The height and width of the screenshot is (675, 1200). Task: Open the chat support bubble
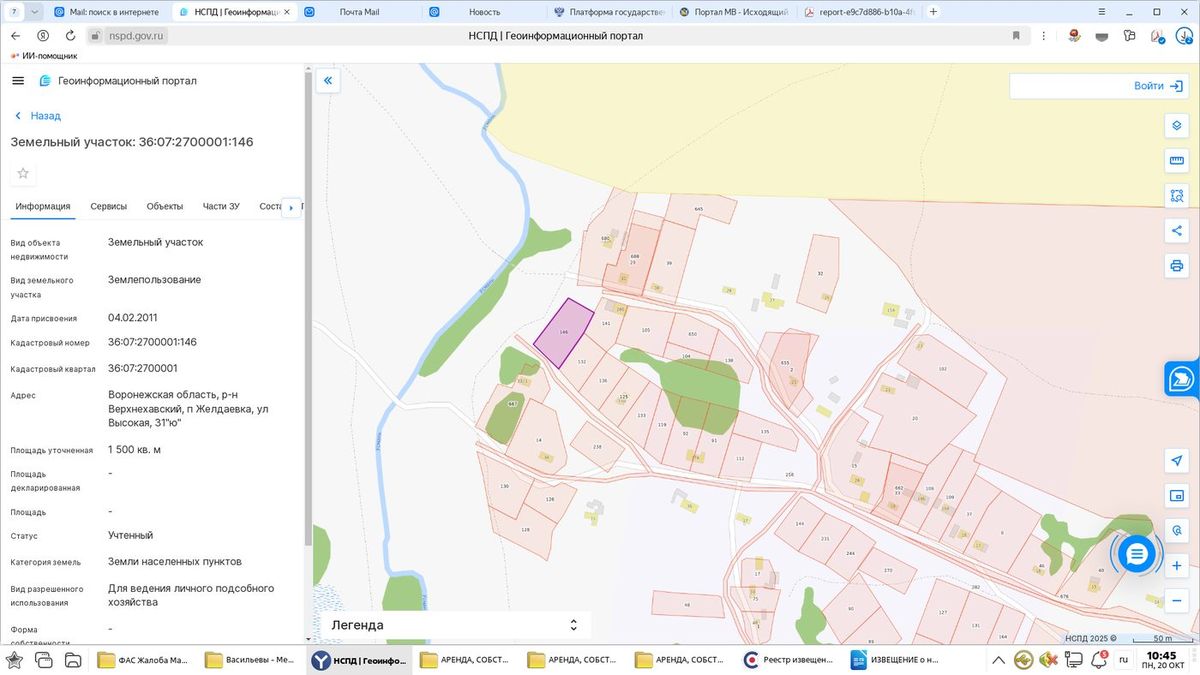pos(1137,553)
